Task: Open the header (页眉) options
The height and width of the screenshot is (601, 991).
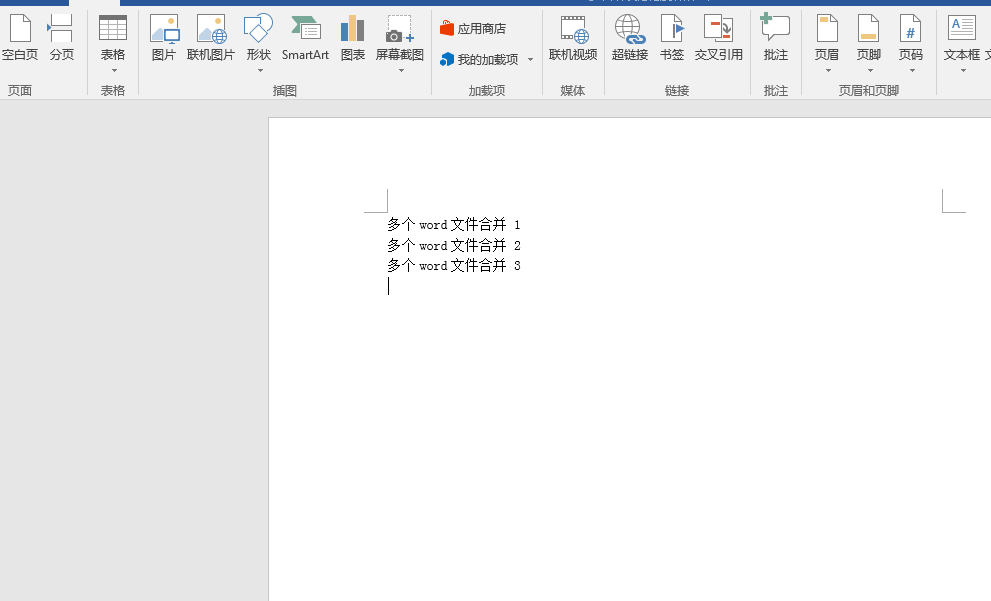Action: [x=827, y=43]
